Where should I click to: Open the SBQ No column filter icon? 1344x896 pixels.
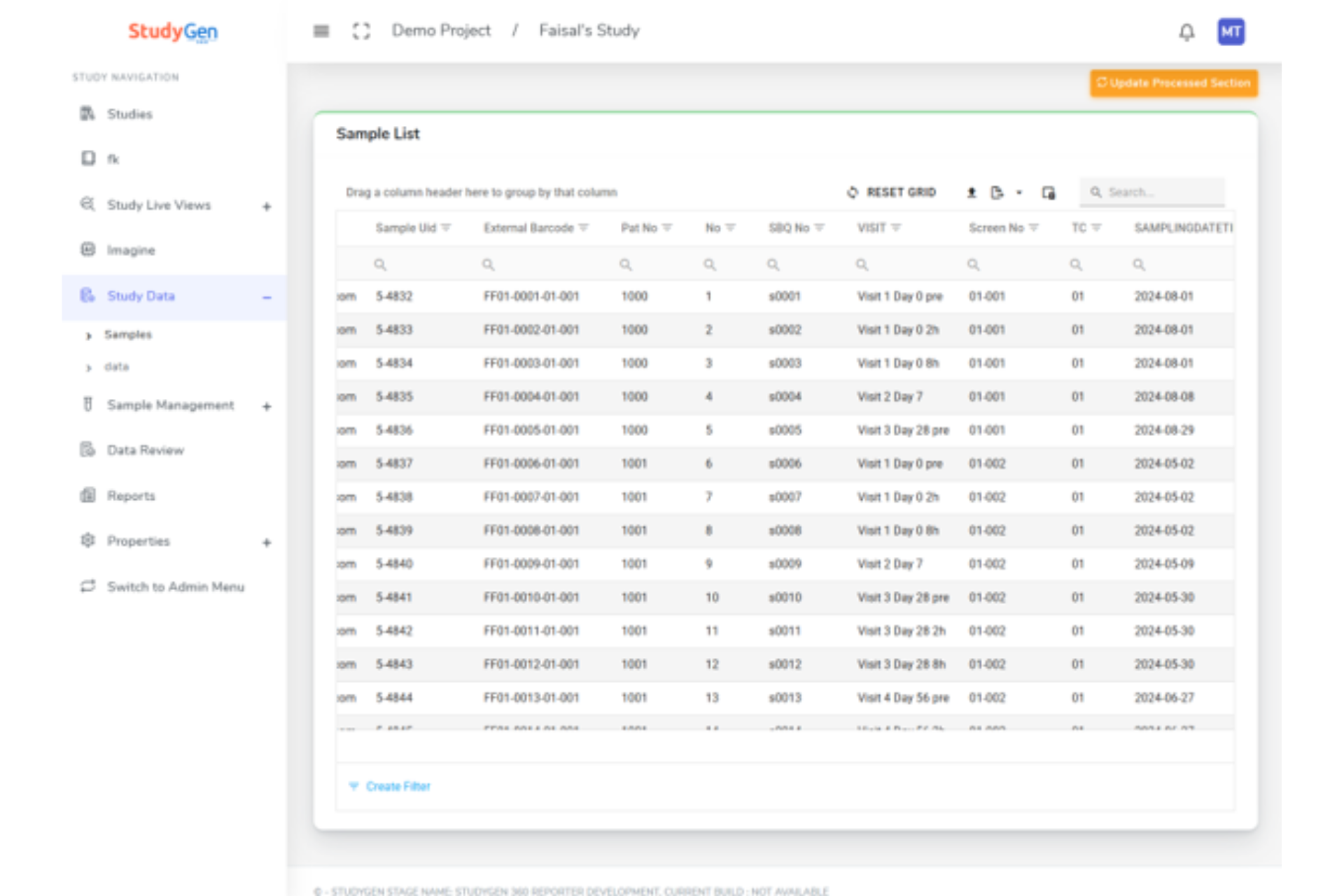coord(820,228)
